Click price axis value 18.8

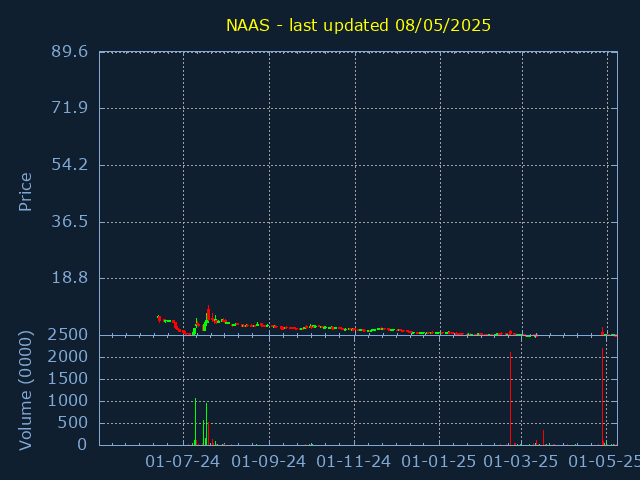coord(69,278)
